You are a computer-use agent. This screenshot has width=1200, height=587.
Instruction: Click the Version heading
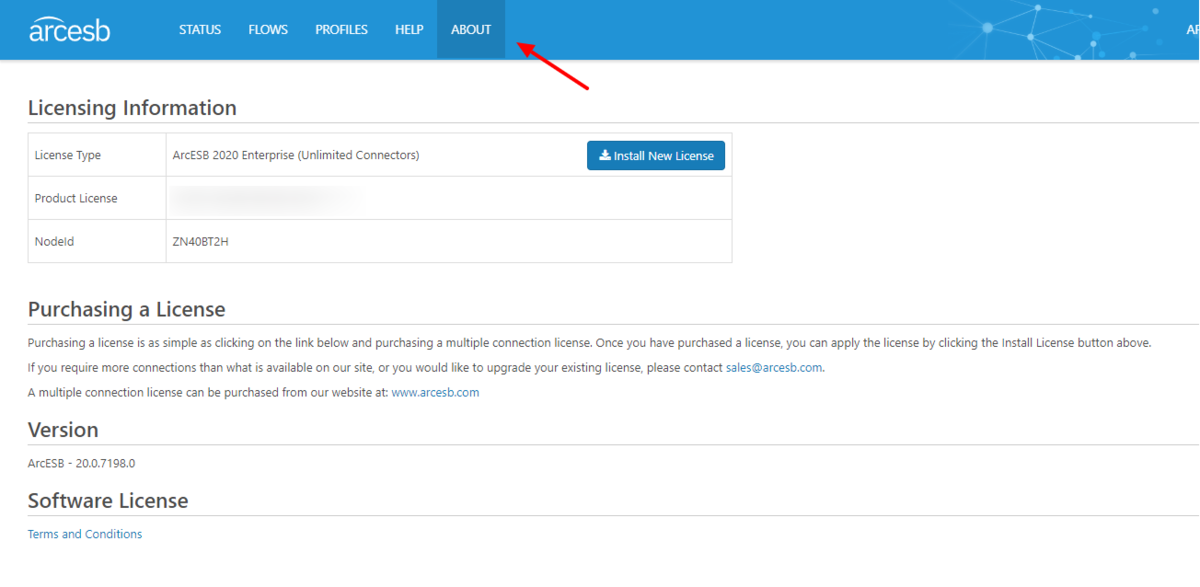click(x=63, y=430)
